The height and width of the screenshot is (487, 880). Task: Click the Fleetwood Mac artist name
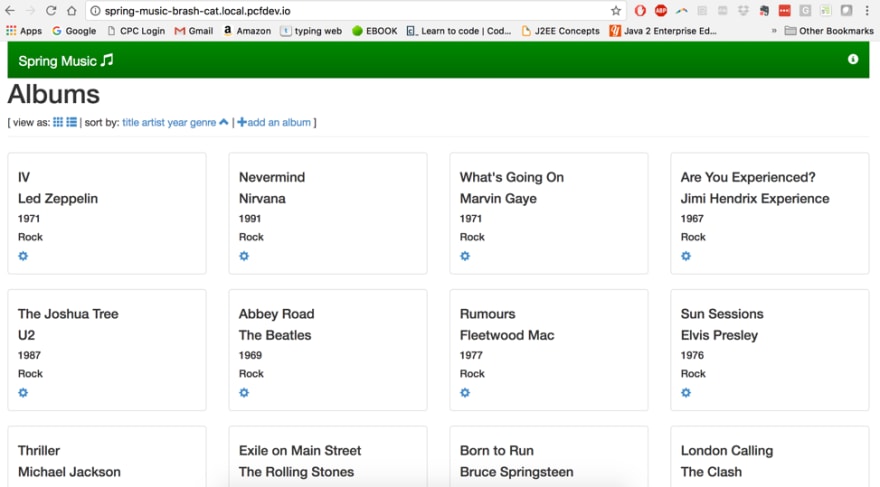pyautogui.click(x=507, y=336)
